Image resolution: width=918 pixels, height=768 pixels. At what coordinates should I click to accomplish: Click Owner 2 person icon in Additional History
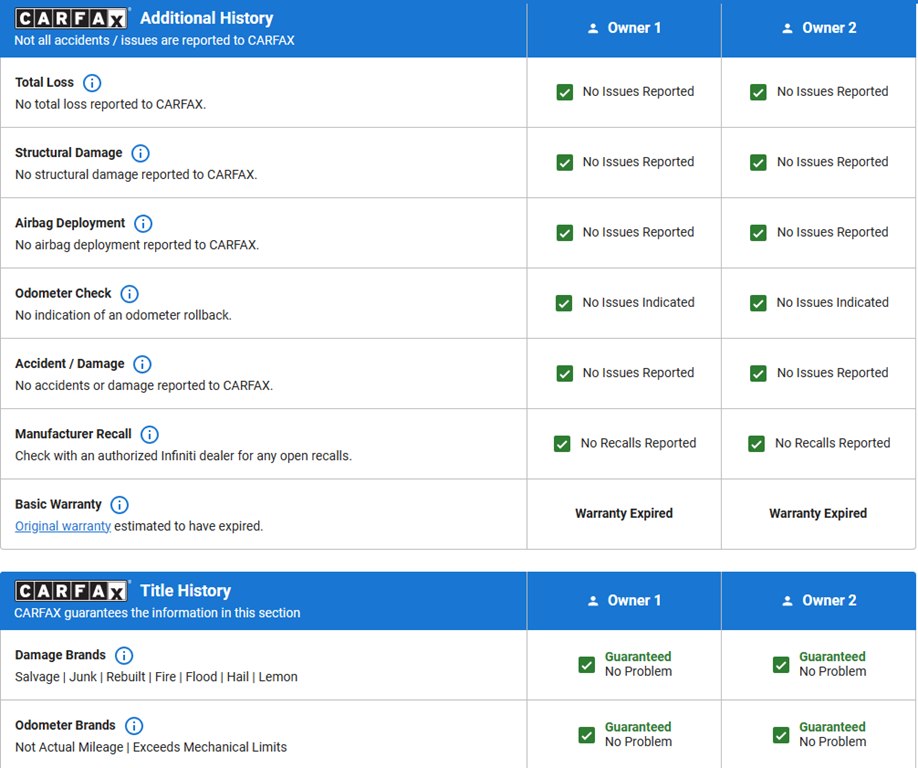click(x=787, y=28)
